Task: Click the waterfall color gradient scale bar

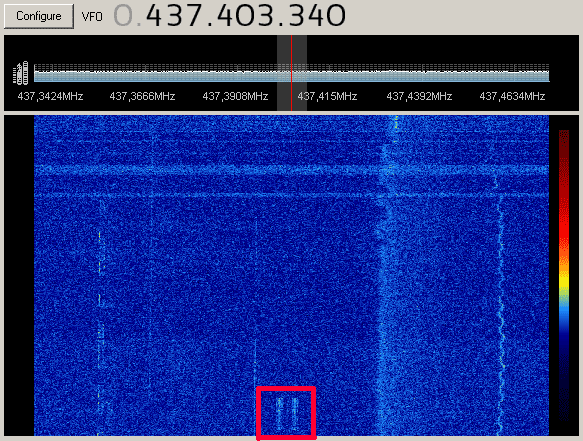Action: tap(564, 275)
